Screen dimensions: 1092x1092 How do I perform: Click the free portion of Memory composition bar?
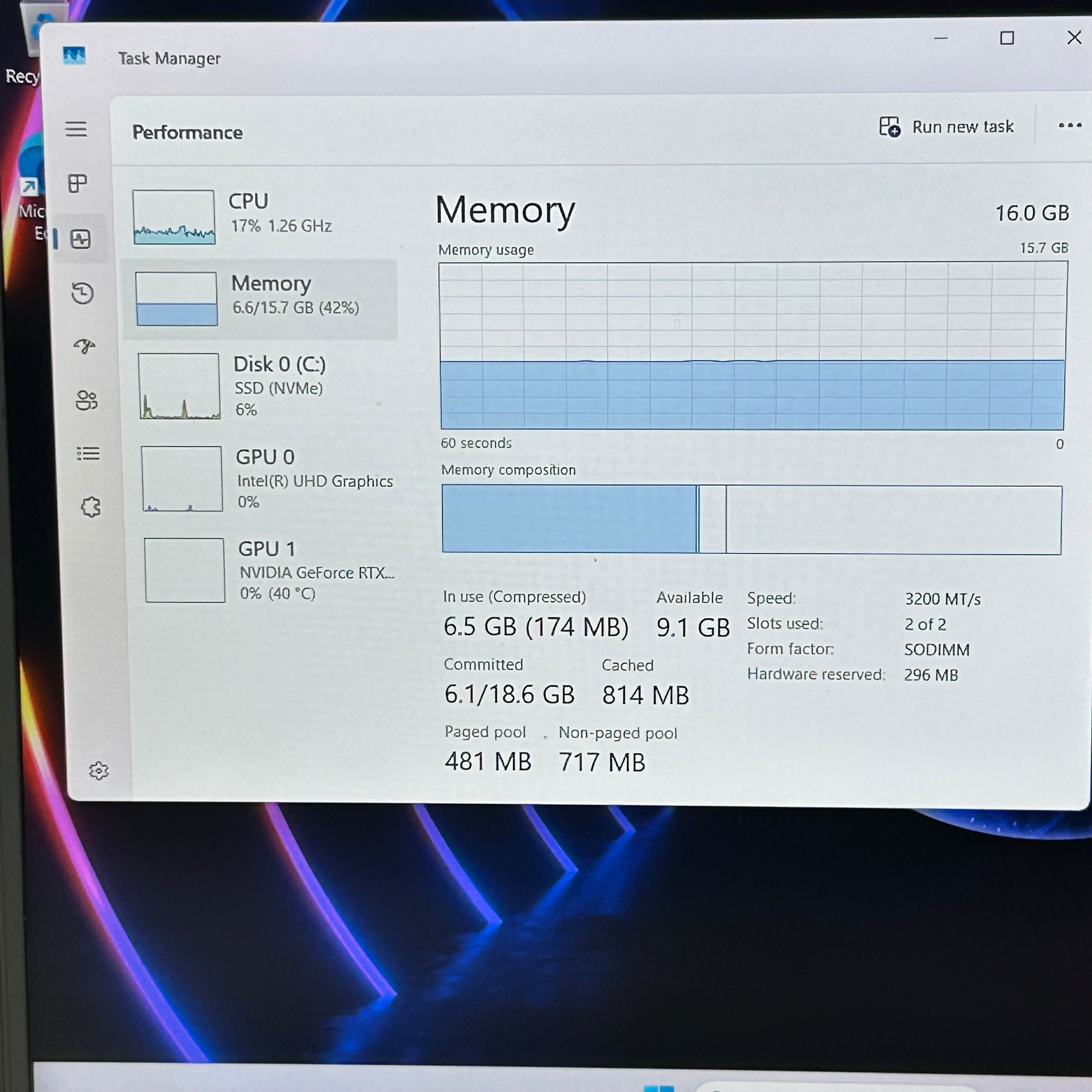pos(894,520)
